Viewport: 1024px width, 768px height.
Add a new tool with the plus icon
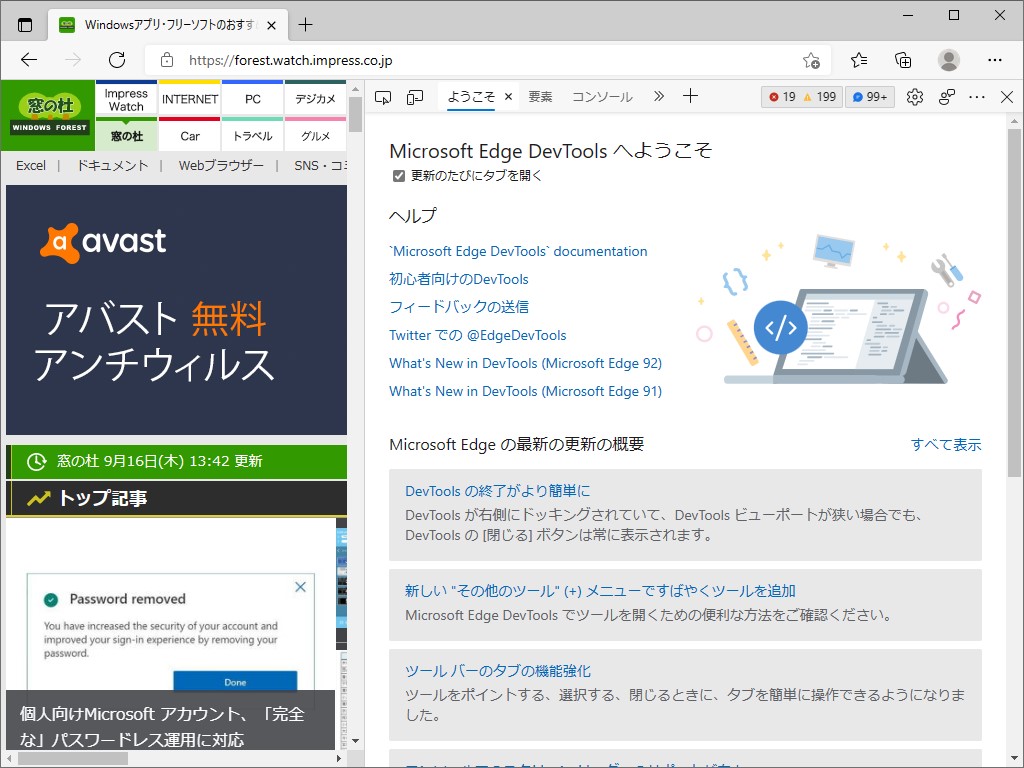690,97
